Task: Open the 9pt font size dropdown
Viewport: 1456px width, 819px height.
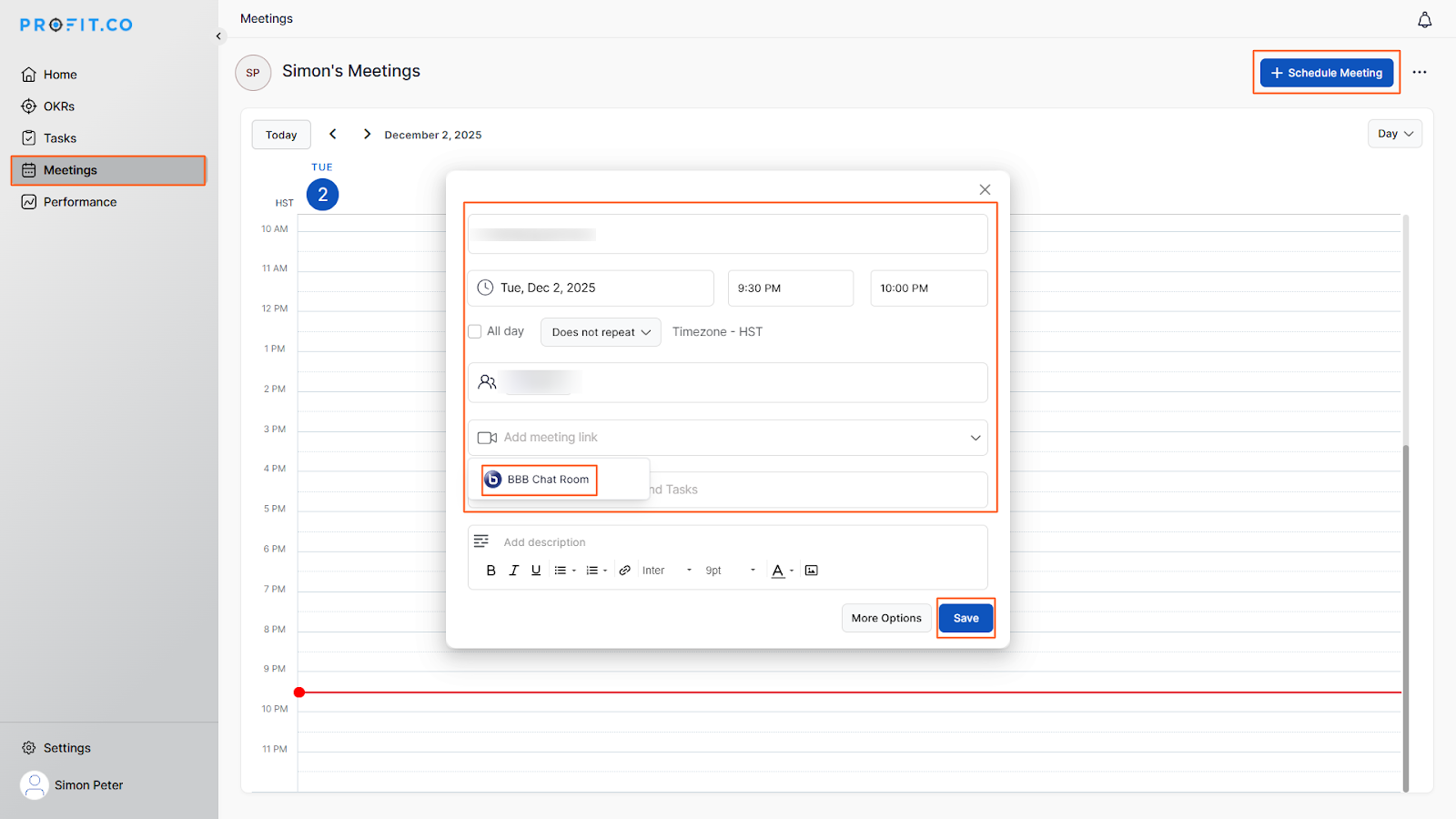Action: [x=731, y=571]
